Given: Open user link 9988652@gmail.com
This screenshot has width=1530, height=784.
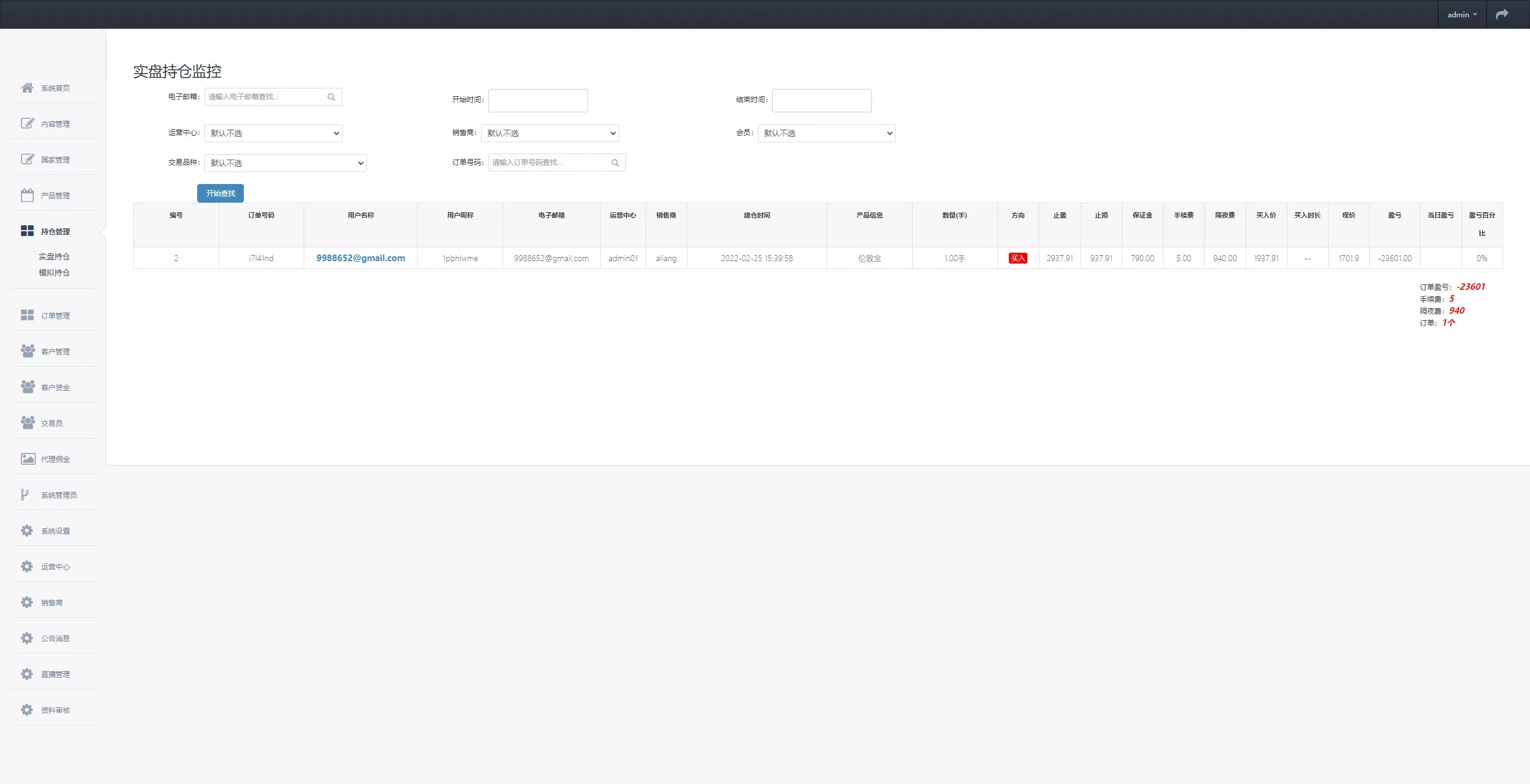Looking at the screenshot, I should pos(360,258).
